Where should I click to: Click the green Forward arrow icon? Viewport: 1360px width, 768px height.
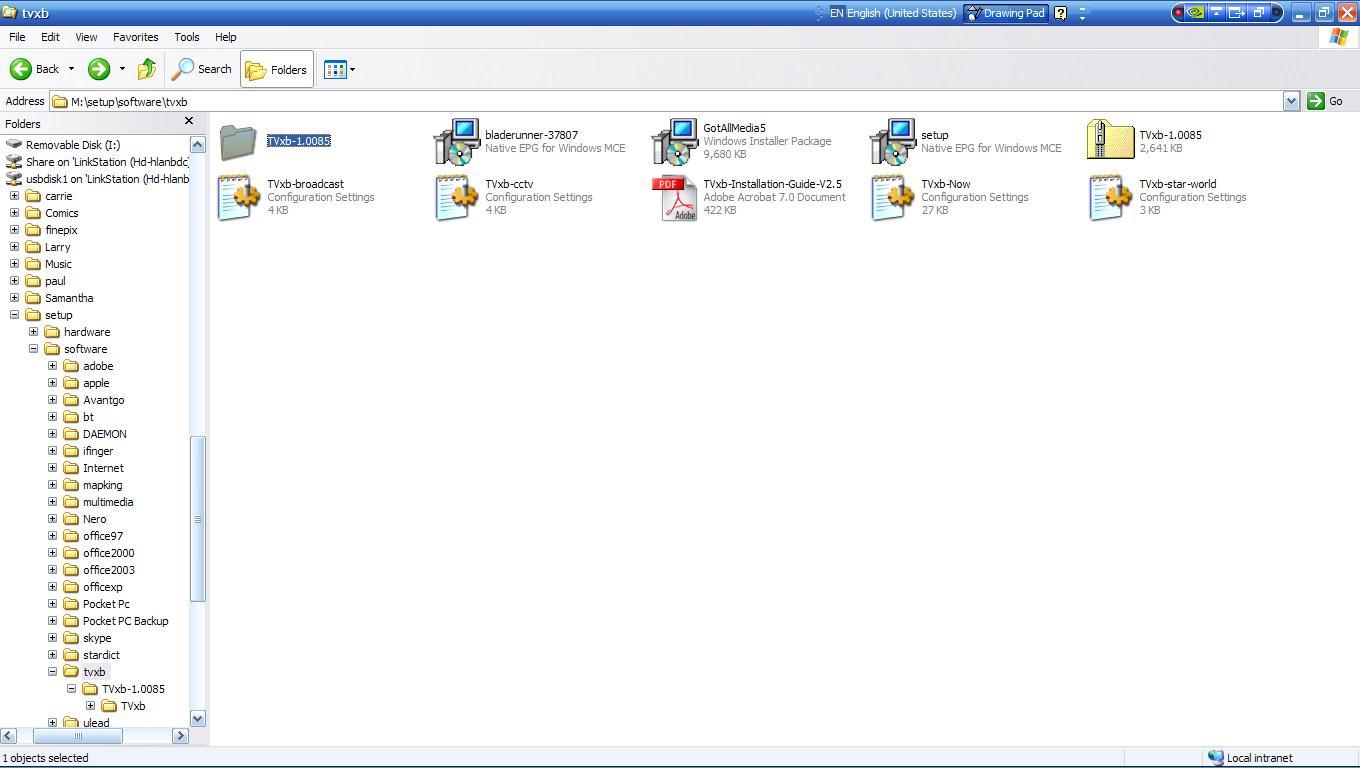pos(98,69)
